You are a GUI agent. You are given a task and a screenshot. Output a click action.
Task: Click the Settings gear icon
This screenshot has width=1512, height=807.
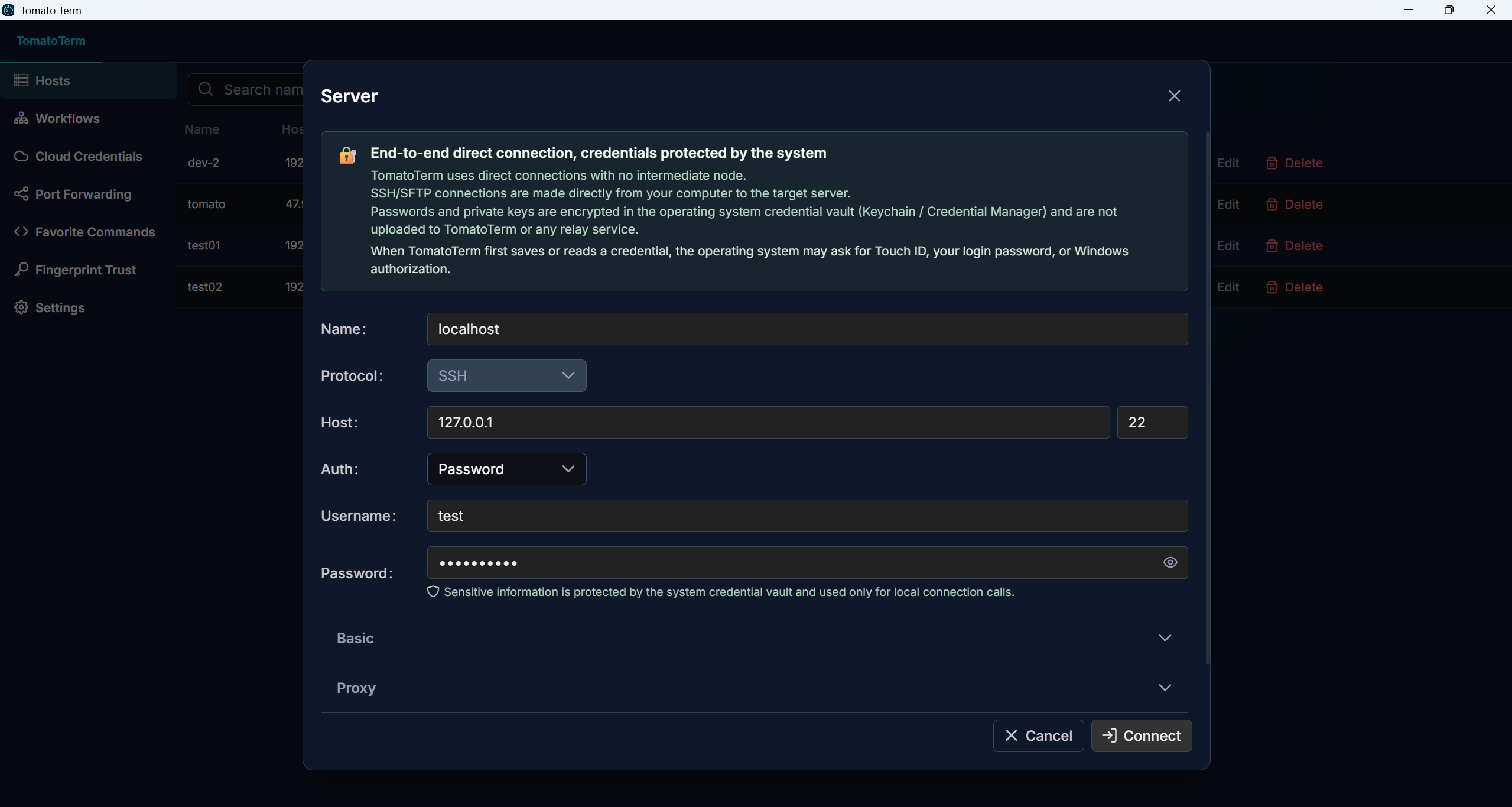(x=21, y=307)
